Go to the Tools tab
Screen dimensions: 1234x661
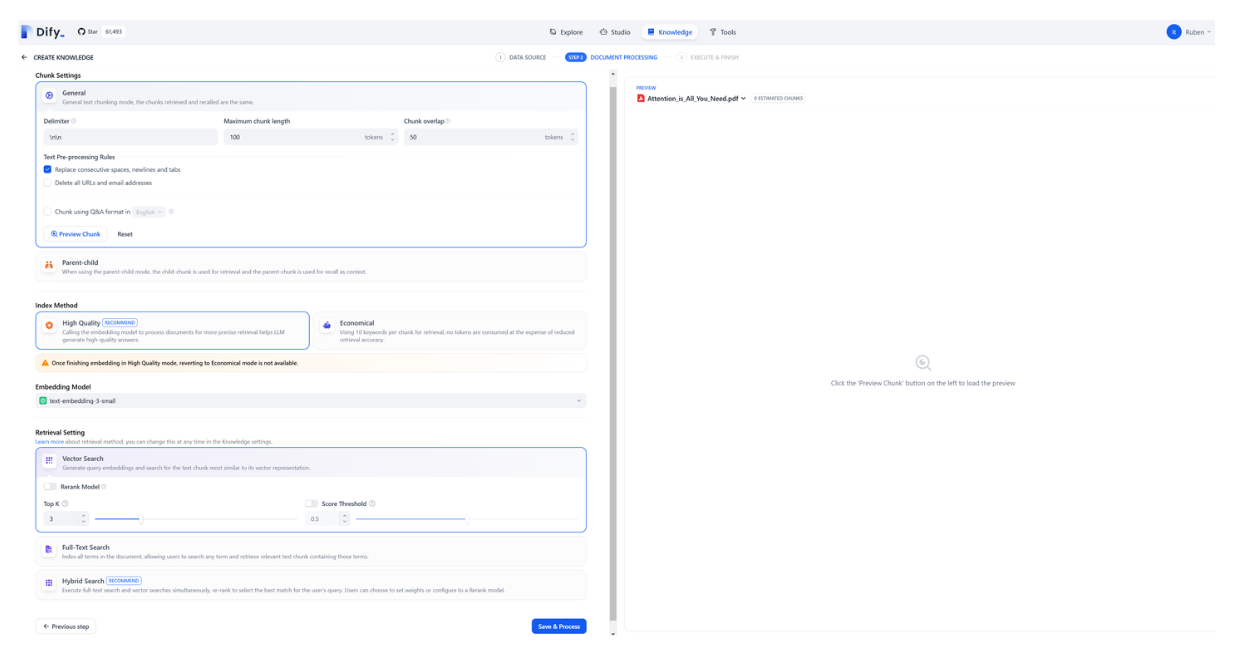[x=723, y=32]
